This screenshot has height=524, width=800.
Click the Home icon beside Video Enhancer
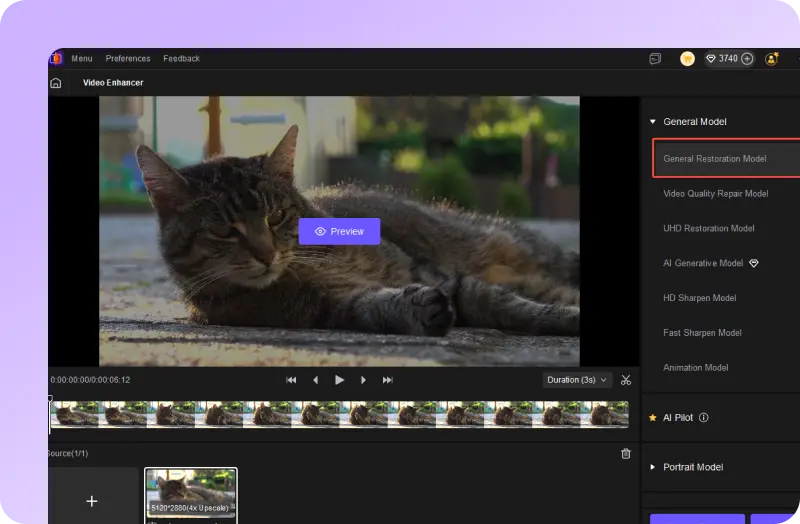(56, 83)
